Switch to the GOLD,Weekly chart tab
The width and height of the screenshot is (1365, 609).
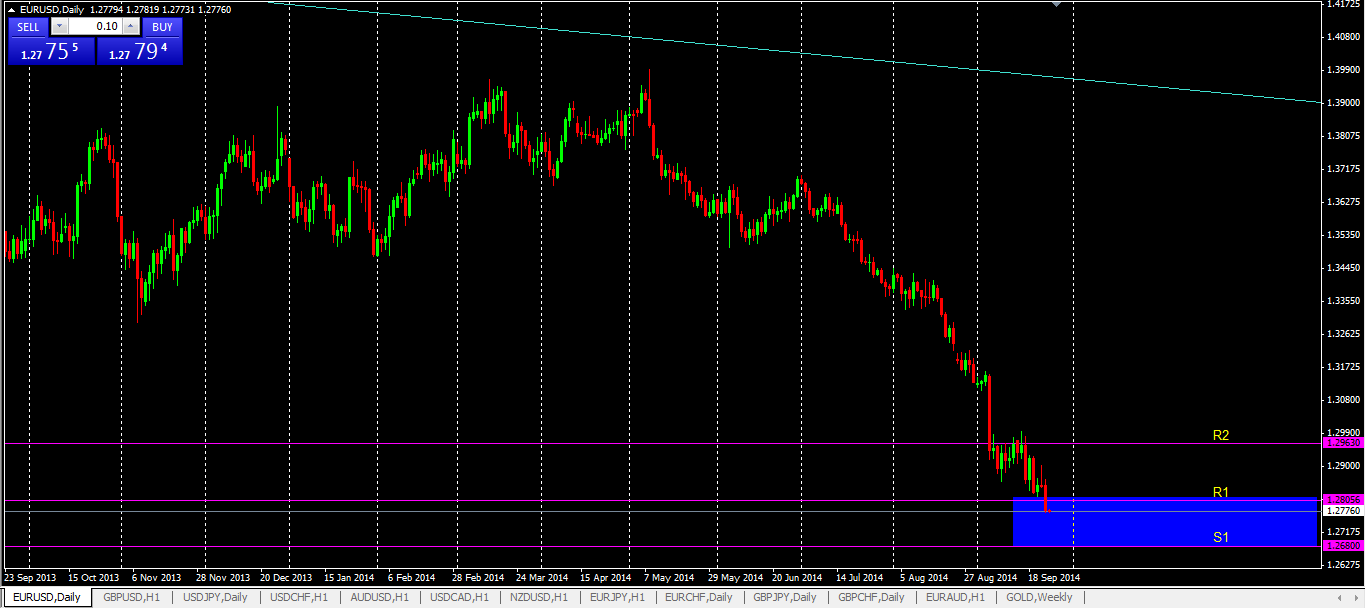pyautogui.click(x=1039, y=597)
